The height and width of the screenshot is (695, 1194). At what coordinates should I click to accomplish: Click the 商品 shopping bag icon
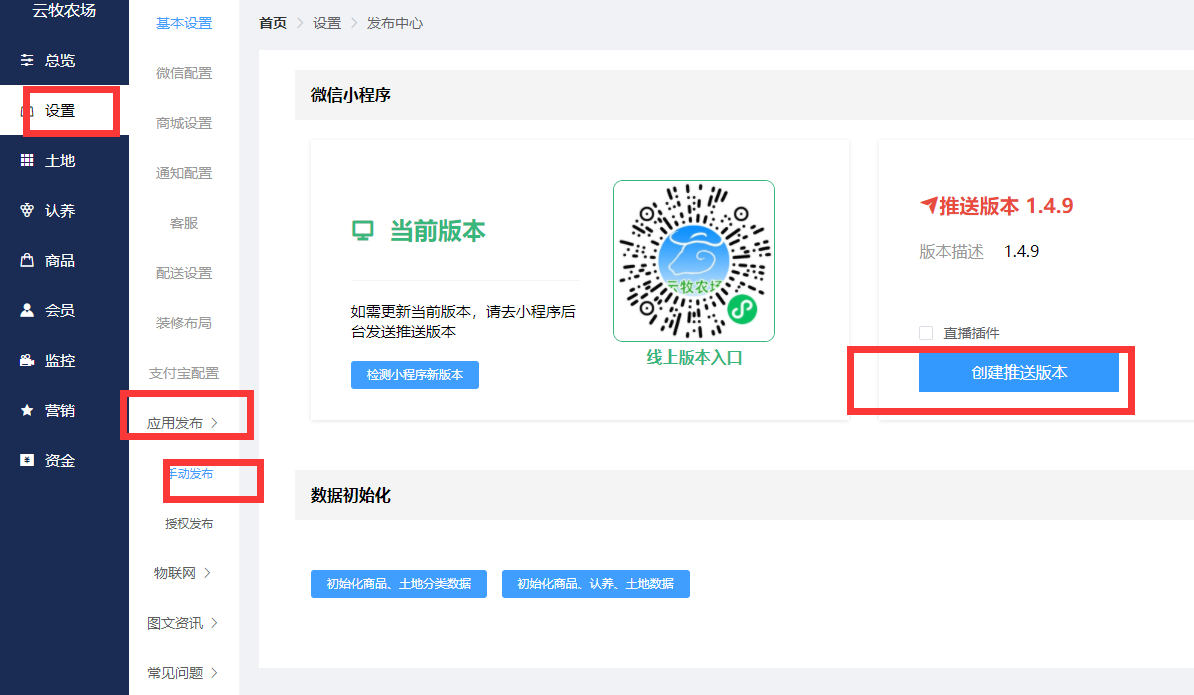pos(27,260)
